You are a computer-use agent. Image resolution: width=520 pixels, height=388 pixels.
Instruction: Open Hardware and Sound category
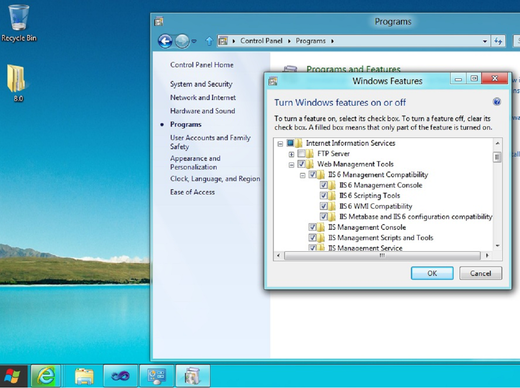click(x=202, y=111)
